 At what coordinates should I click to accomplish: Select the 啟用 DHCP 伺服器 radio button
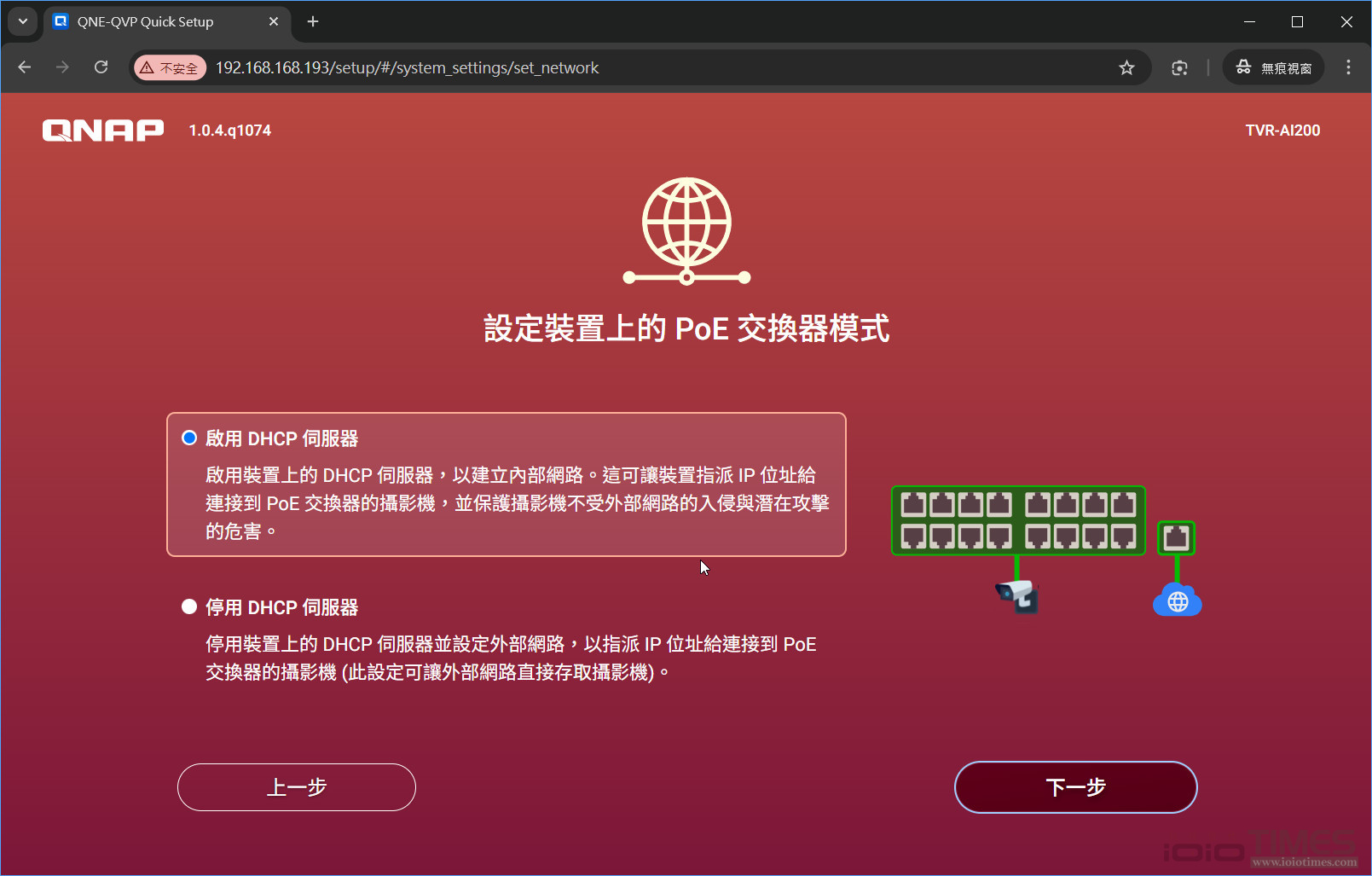(188, 438)
